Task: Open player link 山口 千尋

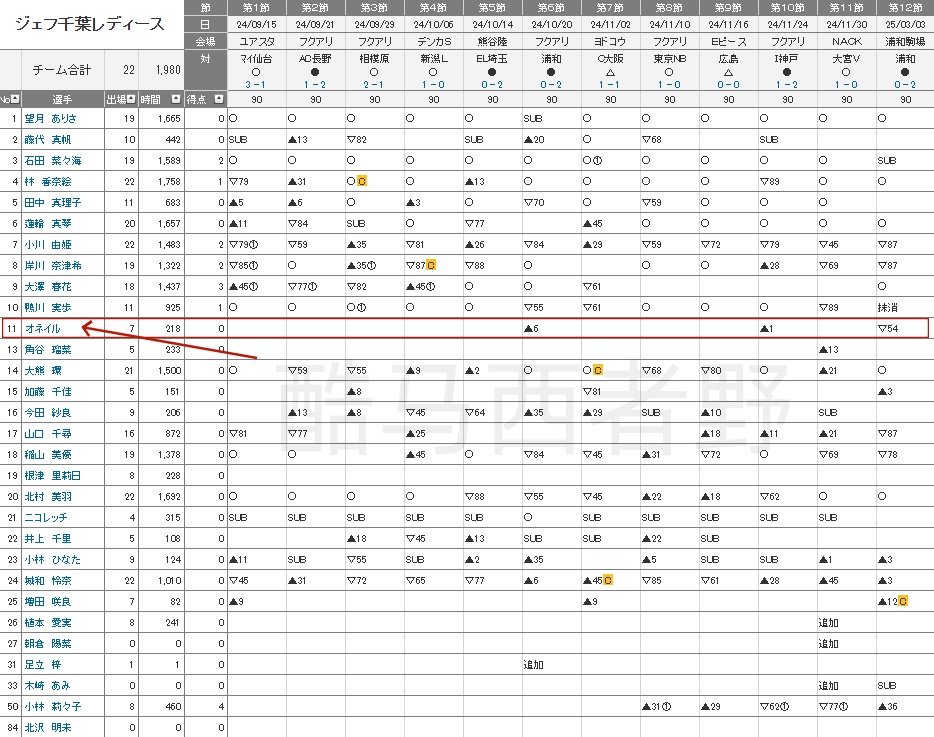Action: tap(48, 433)
